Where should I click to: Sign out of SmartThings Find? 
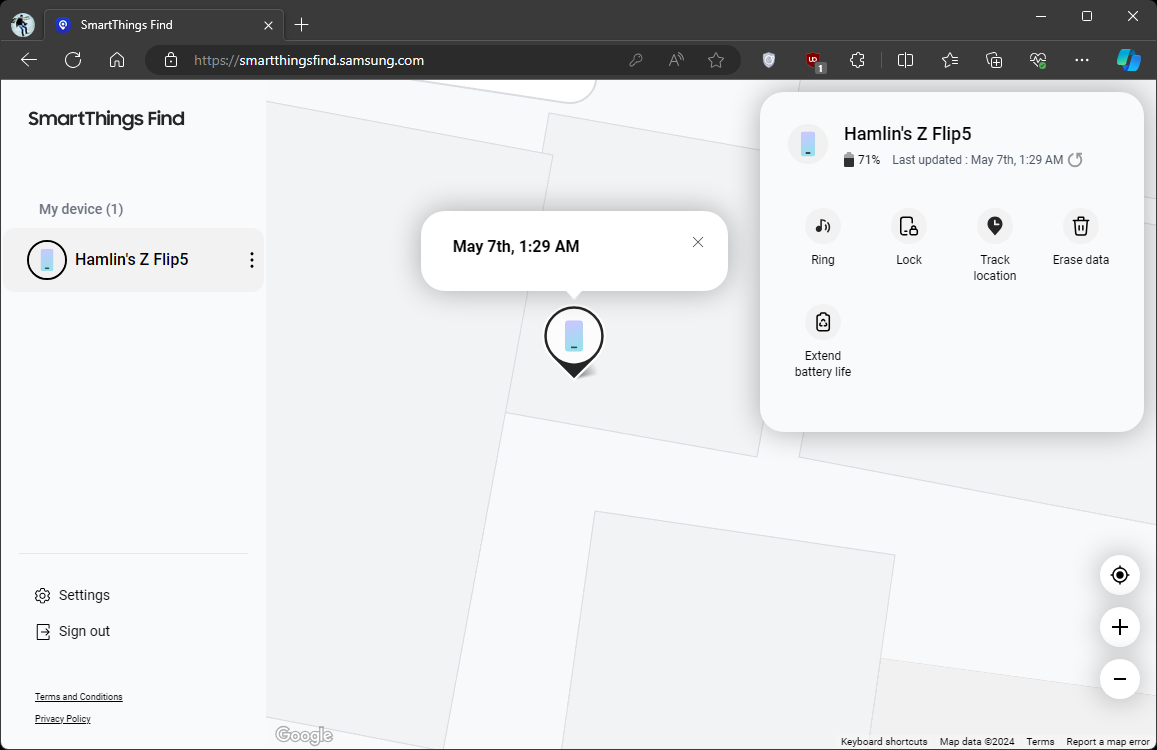(72, 631)
